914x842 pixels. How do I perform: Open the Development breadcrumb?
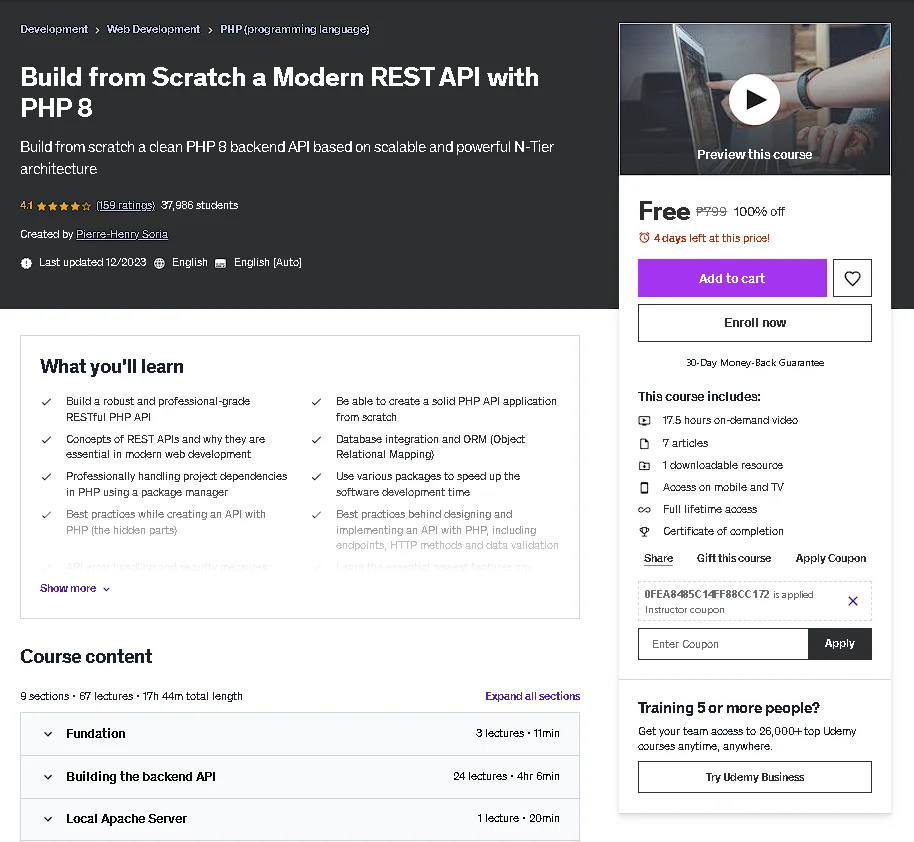(54, 29)
